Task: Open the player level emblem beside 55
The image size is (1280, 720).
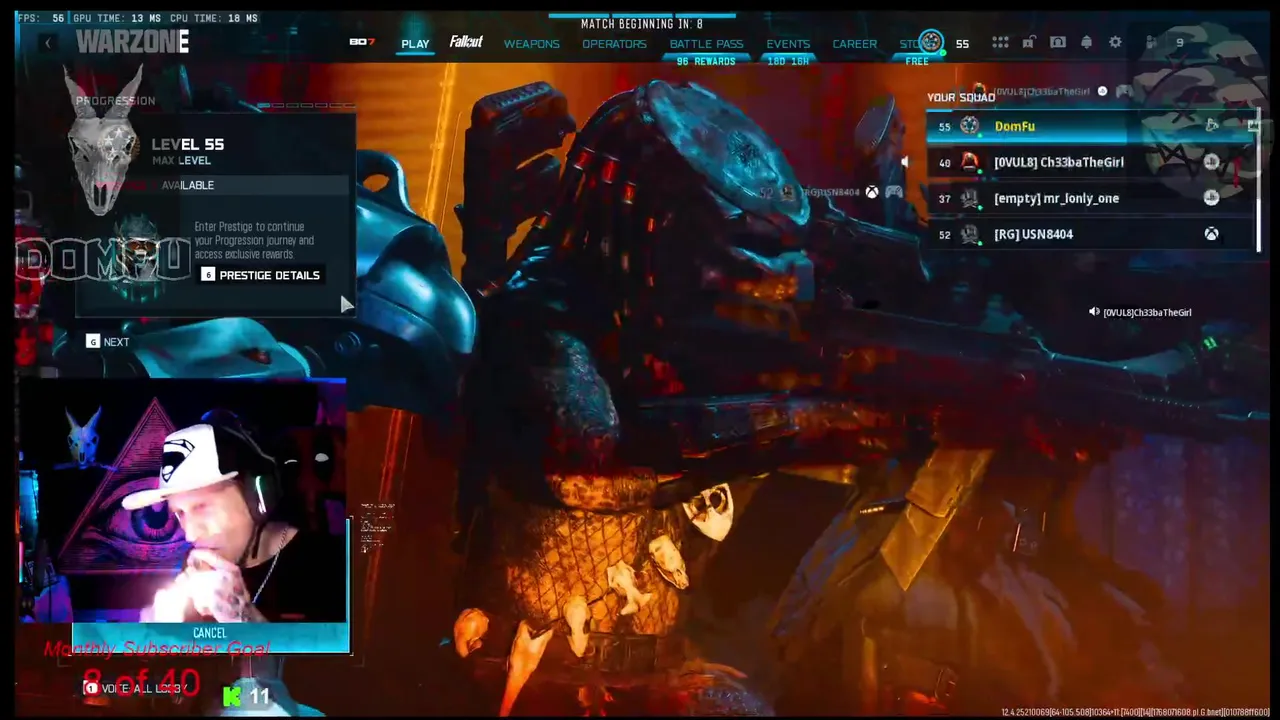Action: (x=931, y=42)
